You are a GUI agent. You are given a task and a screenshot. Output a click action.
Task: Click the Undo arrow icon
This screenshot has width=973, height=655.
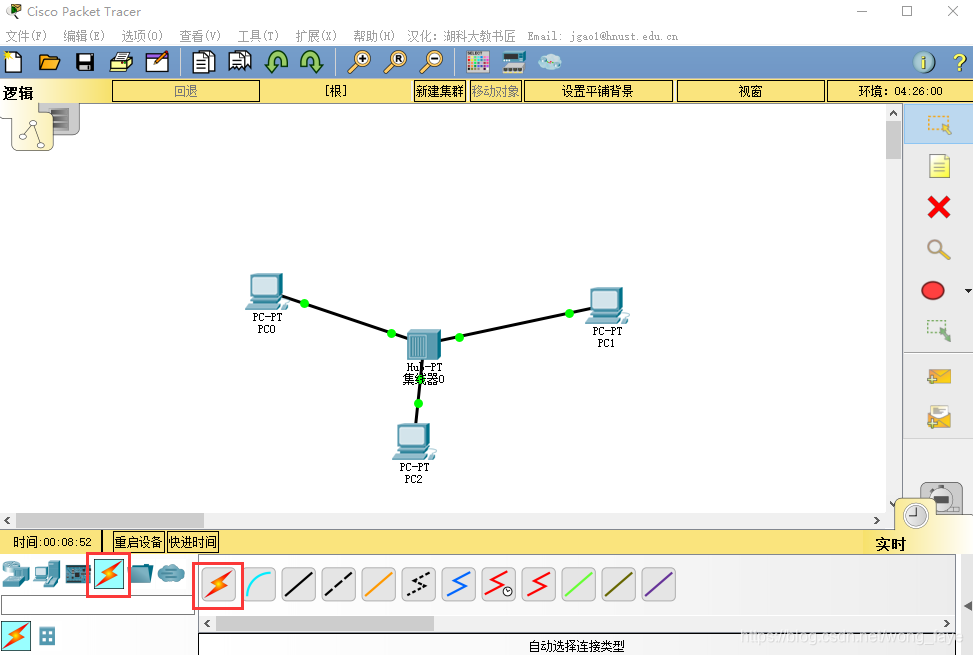276,62
